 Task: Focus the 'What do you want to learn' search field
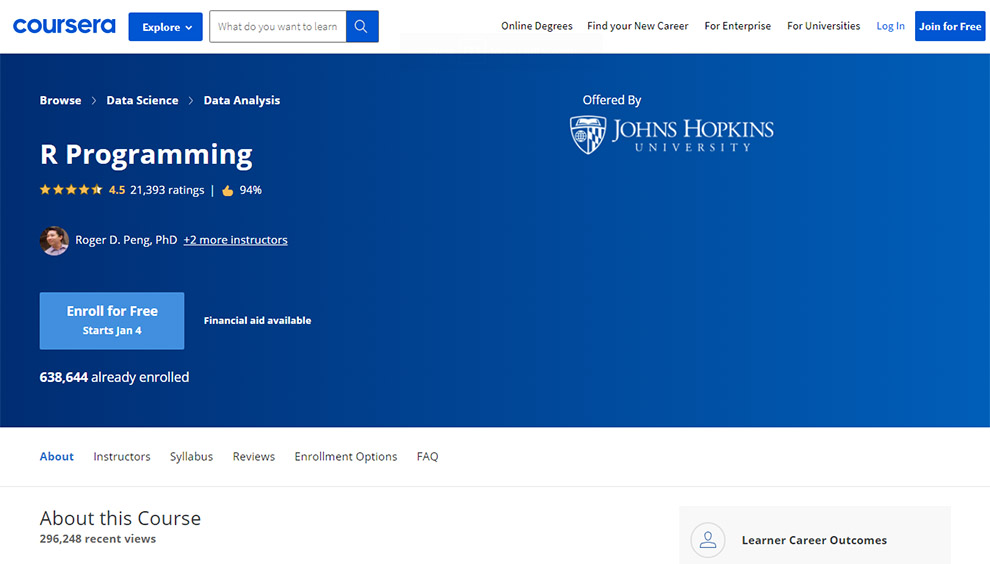click(278, 27)
